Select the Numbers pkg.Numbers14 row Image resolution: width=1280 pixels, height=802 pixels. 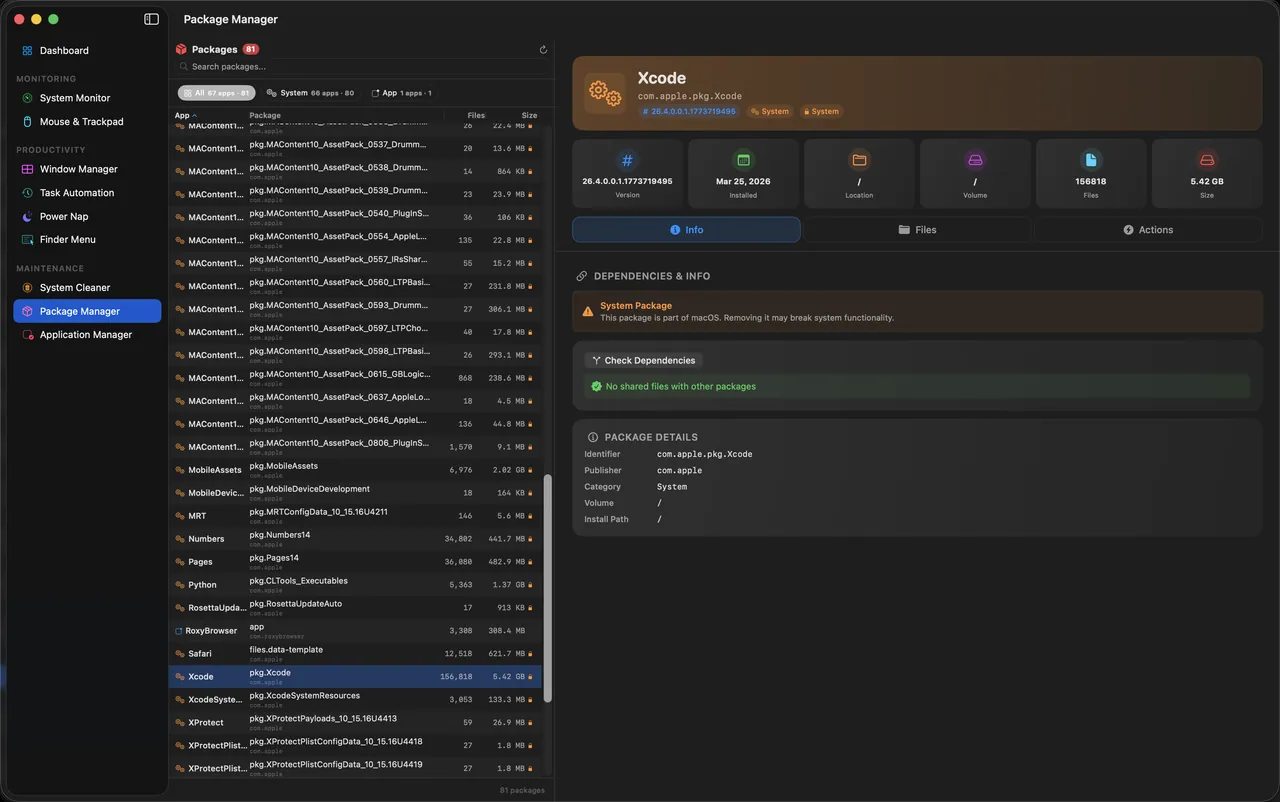pos(355,539)
